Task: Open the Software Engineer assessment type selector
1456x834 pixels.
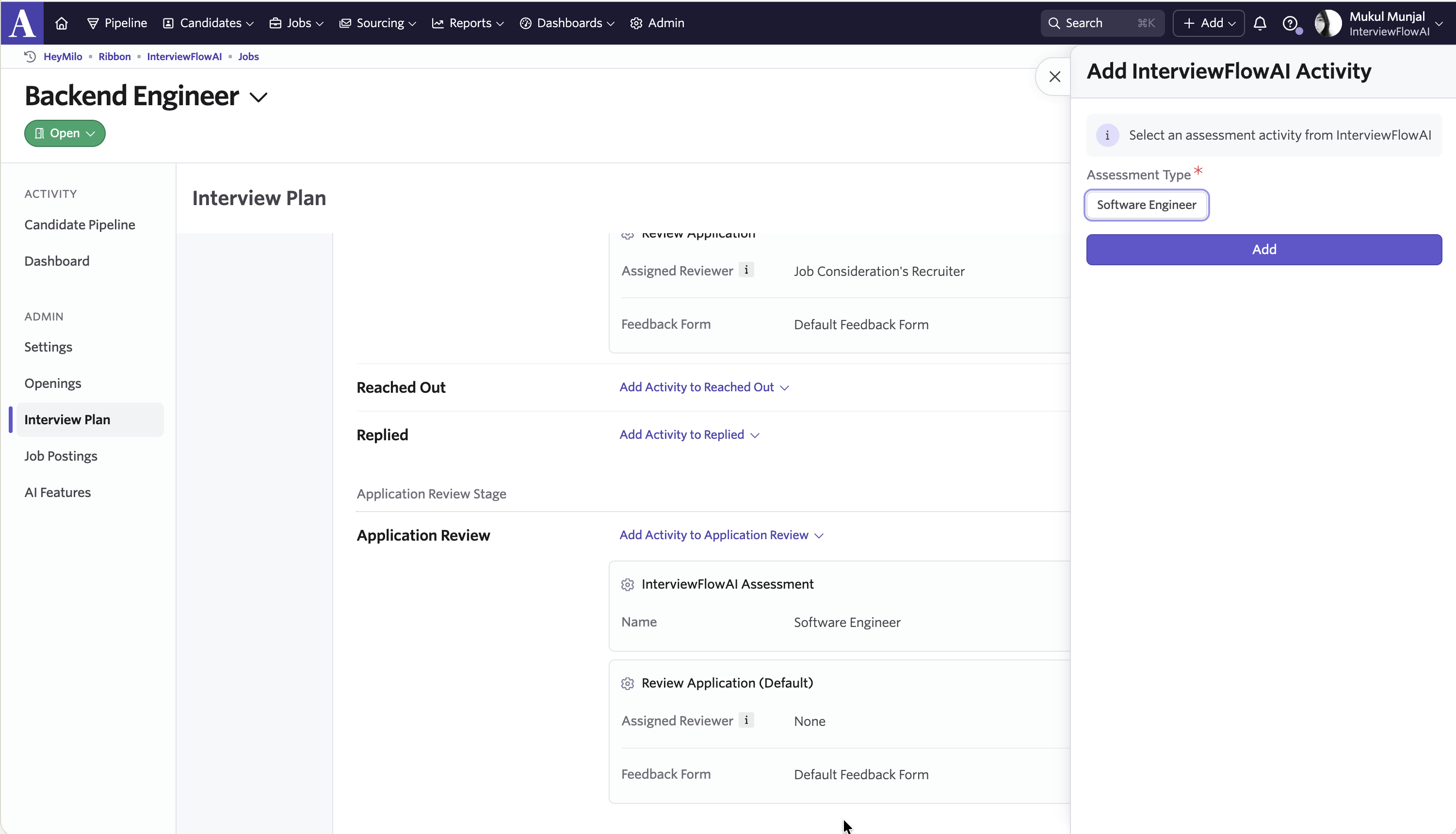Action: pyautogui.click(x=1147, y=205)
